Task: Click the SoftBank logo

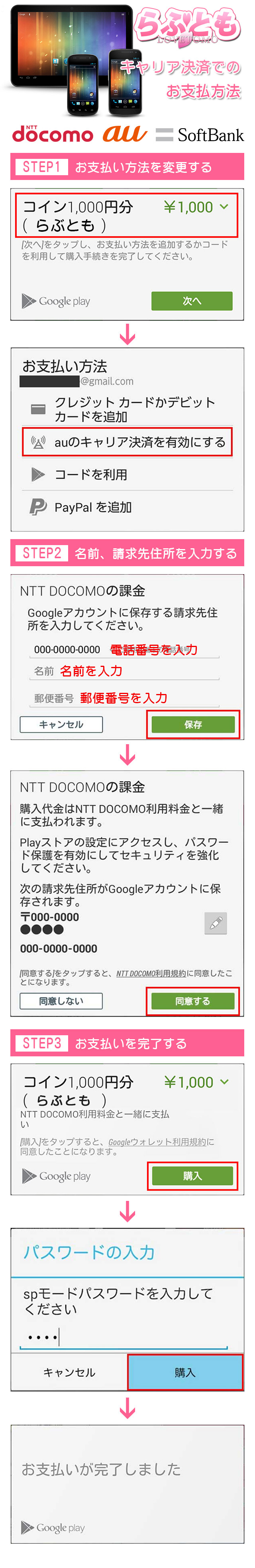Action: coord(200,135)
